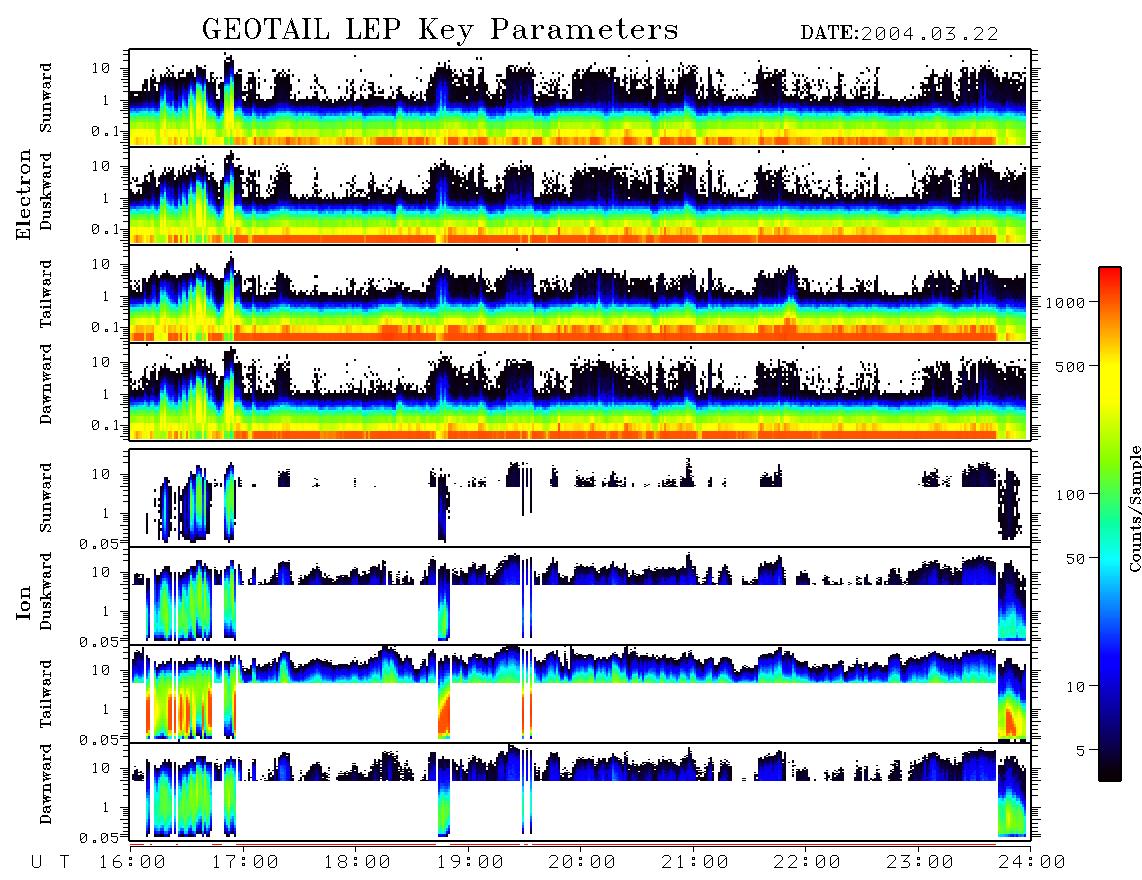Click the colorbar '50' tick label
1142x880 pixels.
coord(1075,558)
